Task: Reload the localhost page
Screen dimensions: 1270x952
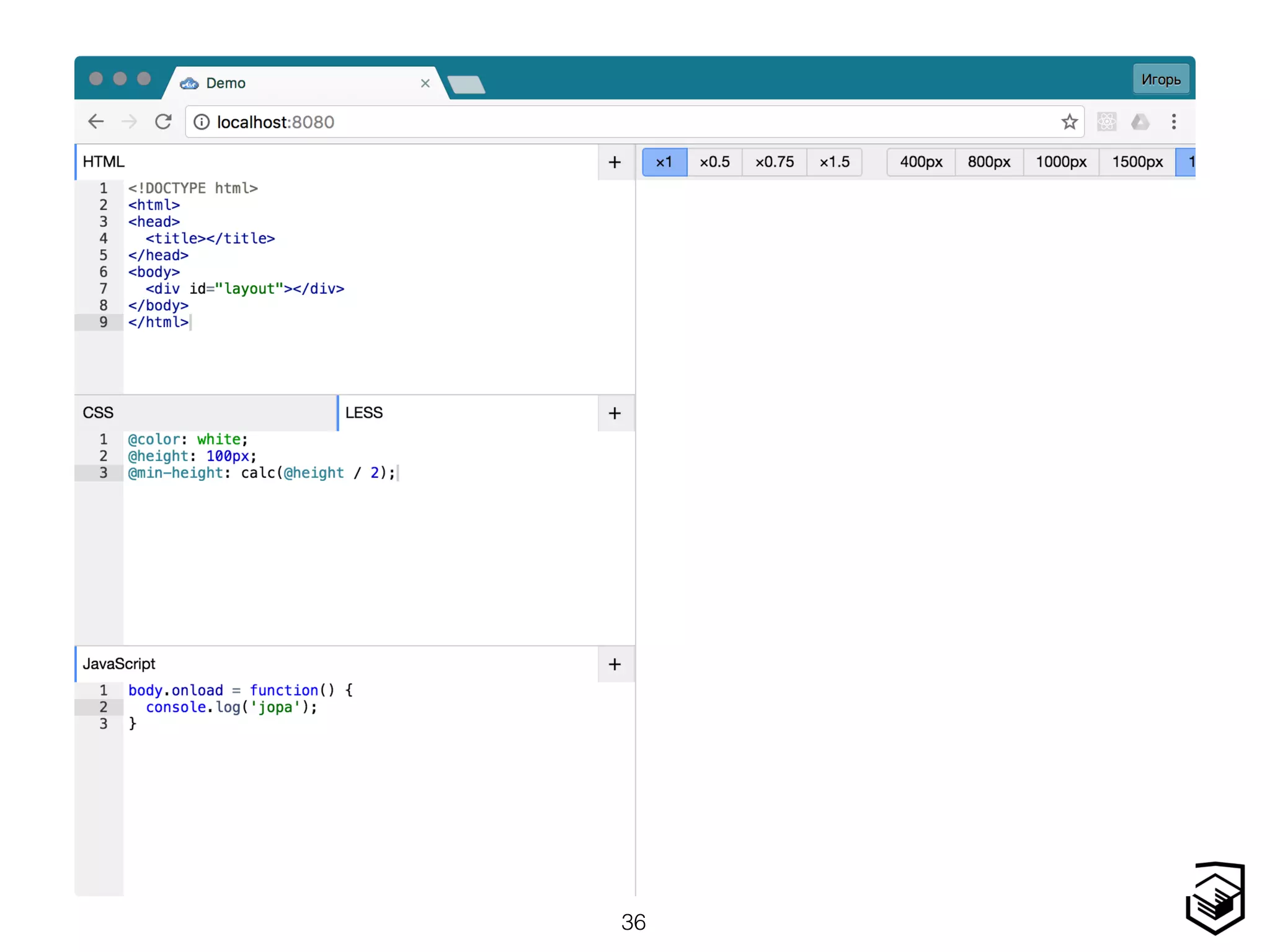Action: pos(163,121)
